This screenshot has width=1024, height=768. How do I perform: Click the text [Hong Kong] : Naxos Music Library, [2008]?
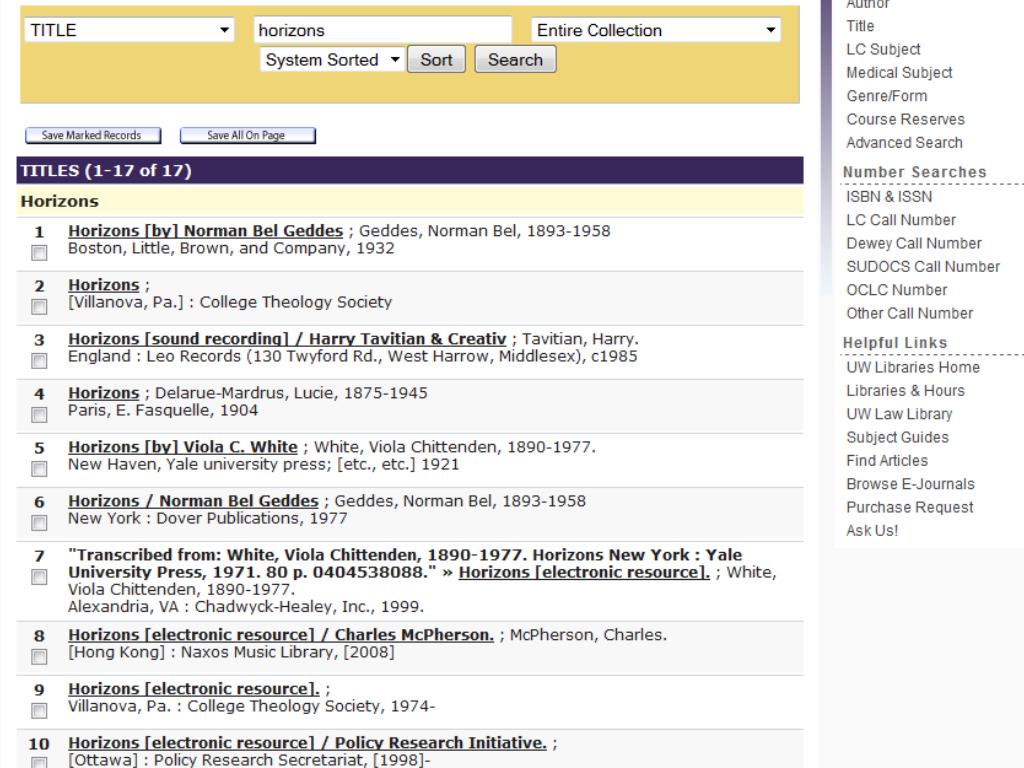click(x=231, y=652)
